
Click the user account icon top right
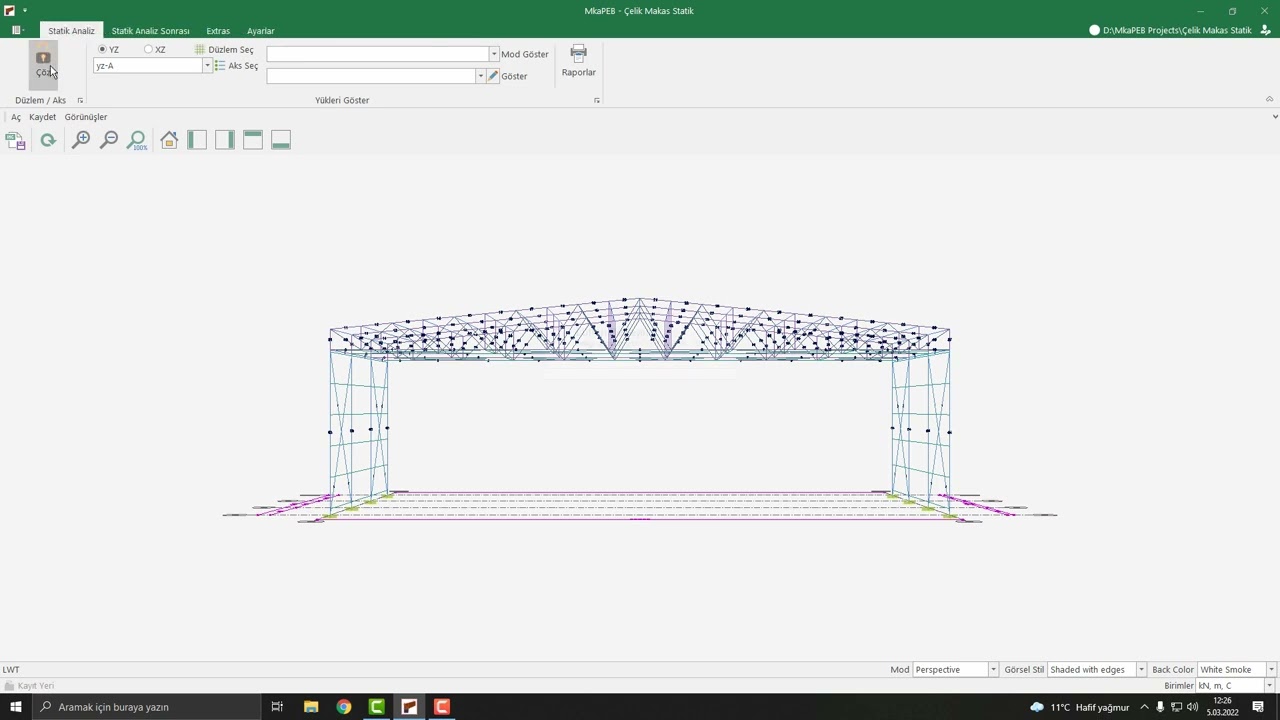(x=1265, y=30)
